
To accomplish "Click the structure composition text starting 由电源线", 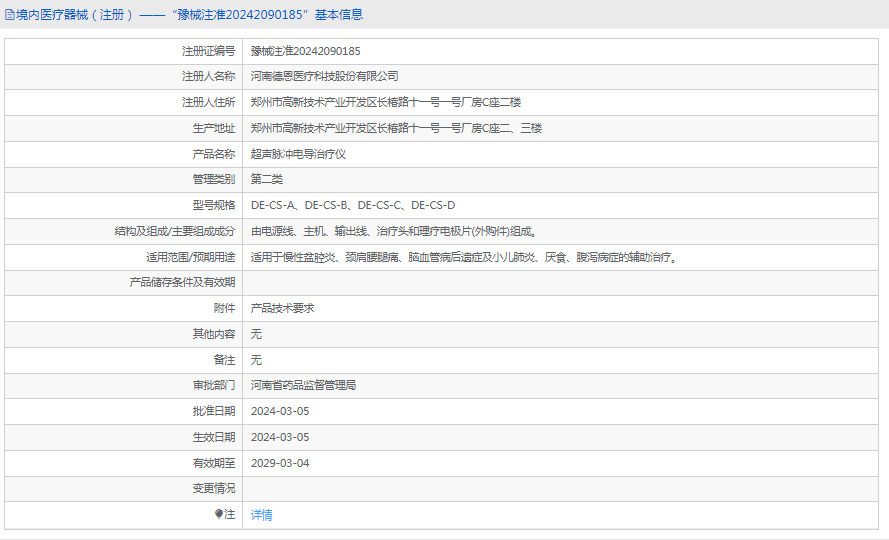I will click(394, 231).
